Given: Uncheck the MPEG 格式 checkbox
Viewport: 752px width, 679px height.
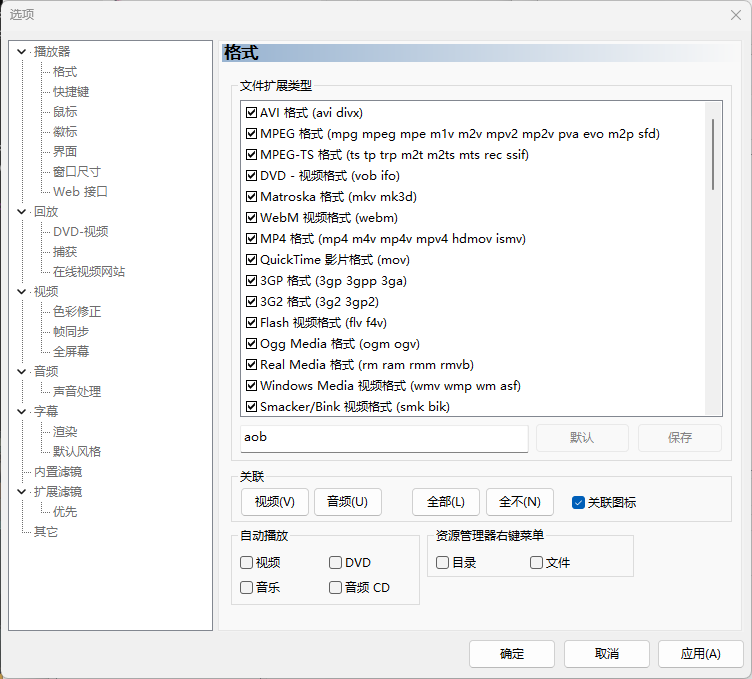Looking at the screenshot, I should 251,133.
